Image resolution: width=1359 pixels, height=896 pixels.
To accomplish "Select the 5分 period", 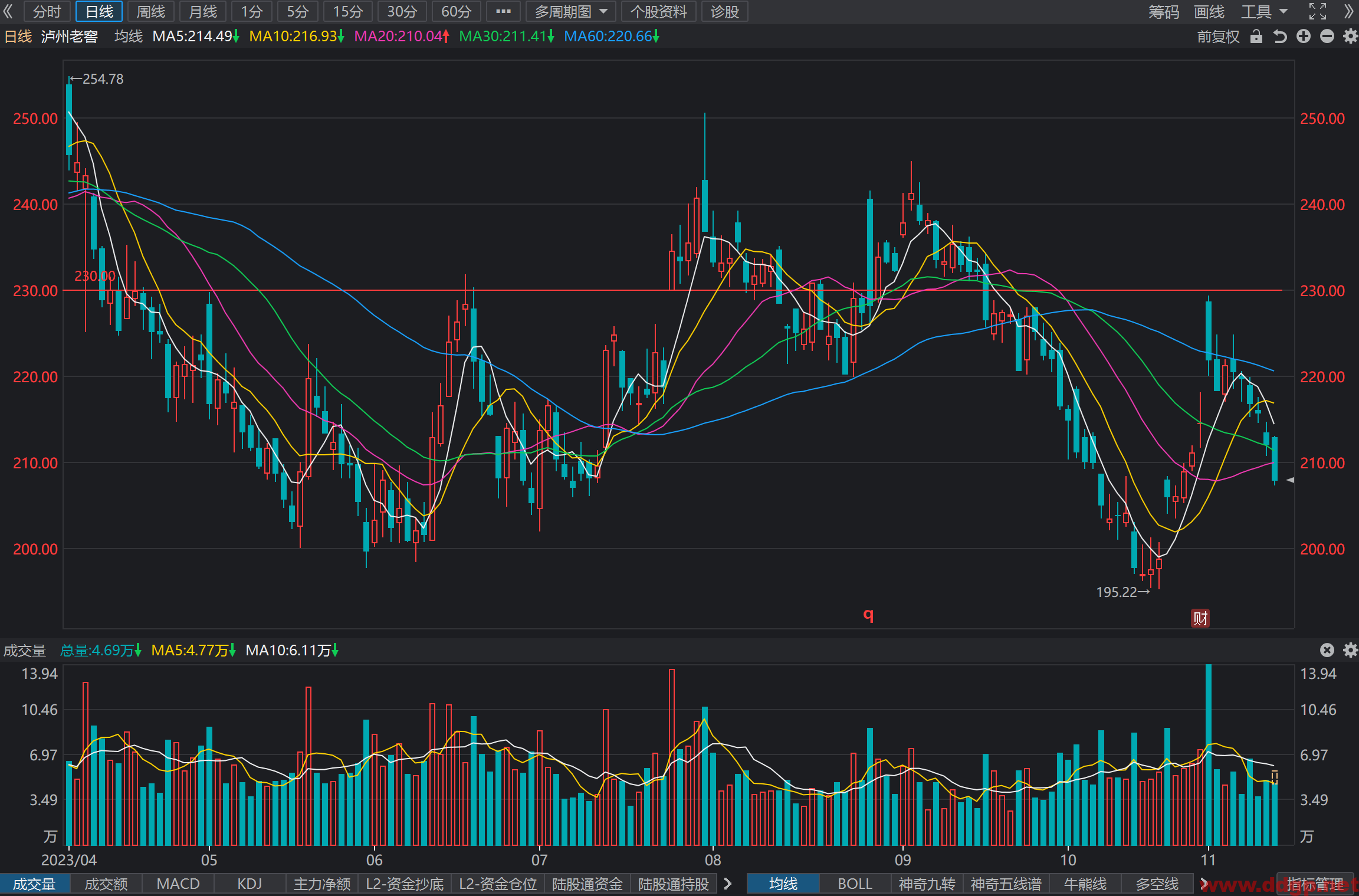I will tap(298, 11).
